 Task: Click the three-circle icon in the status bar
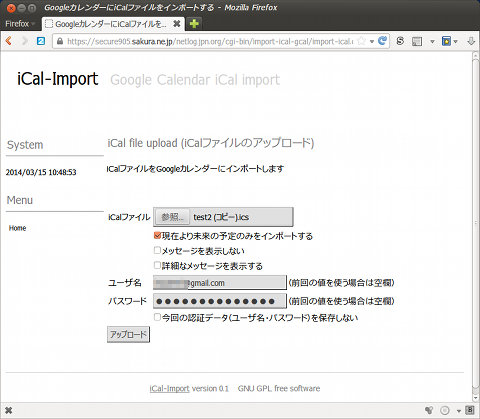[429, 410]
